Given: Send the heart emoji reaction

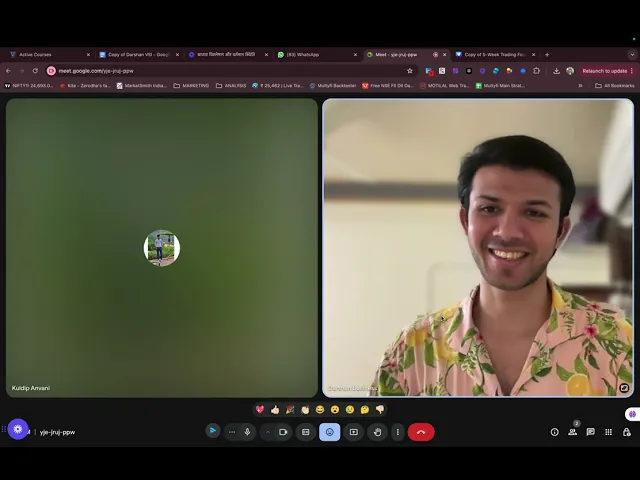Looking at the screenshot, I should tap(260, 409).
